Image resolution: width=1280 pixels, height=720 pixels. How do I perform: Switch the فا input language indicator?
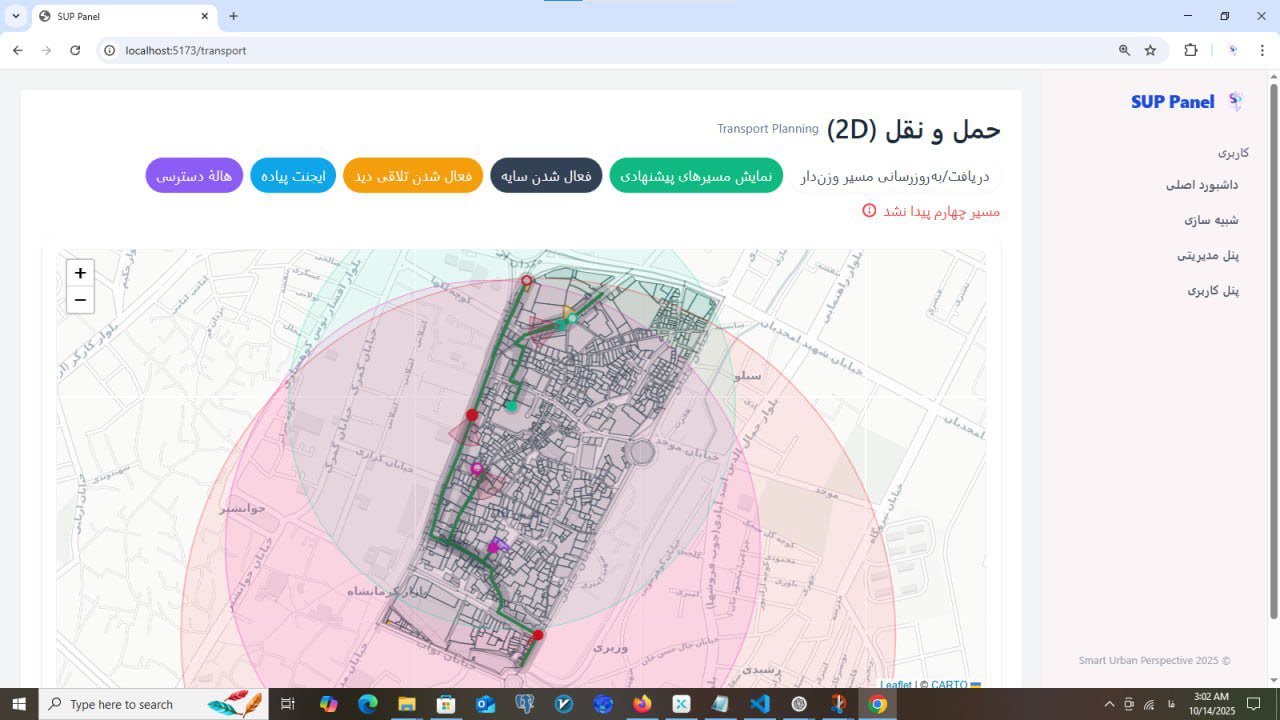[x=1170, y=704]
